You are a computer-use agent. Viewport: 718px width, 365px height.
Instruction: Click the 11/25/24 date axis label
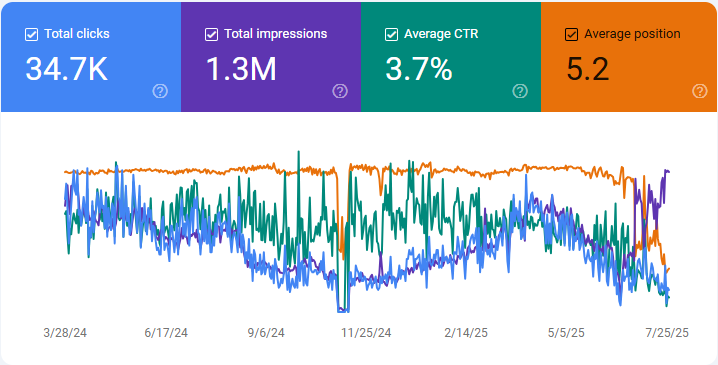[x=366, y=333]
